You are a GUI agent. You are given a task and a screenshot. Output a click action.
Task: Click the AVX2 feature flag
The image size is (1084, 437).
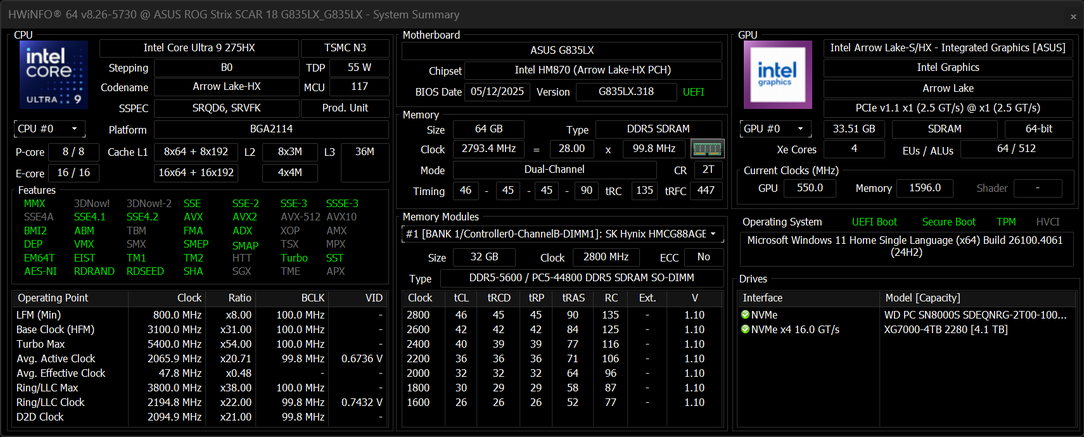click(x=245, y=217)
